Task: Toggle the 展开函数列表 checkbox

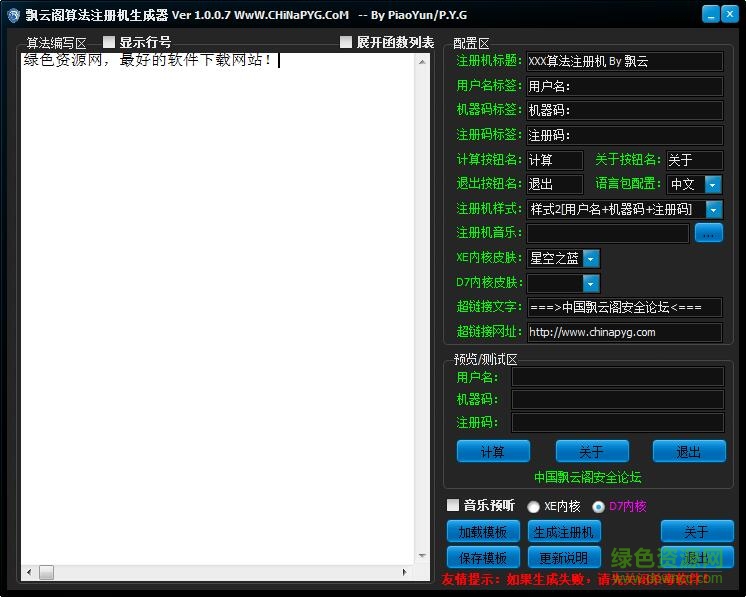Action: 346,42
